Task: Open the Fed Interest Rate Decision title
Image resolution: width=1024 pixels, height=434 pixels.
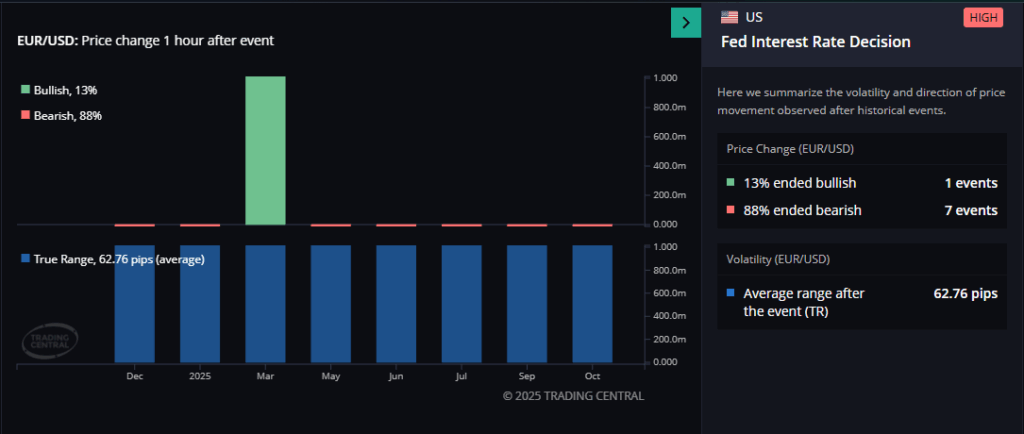Action: coord(815,42)
